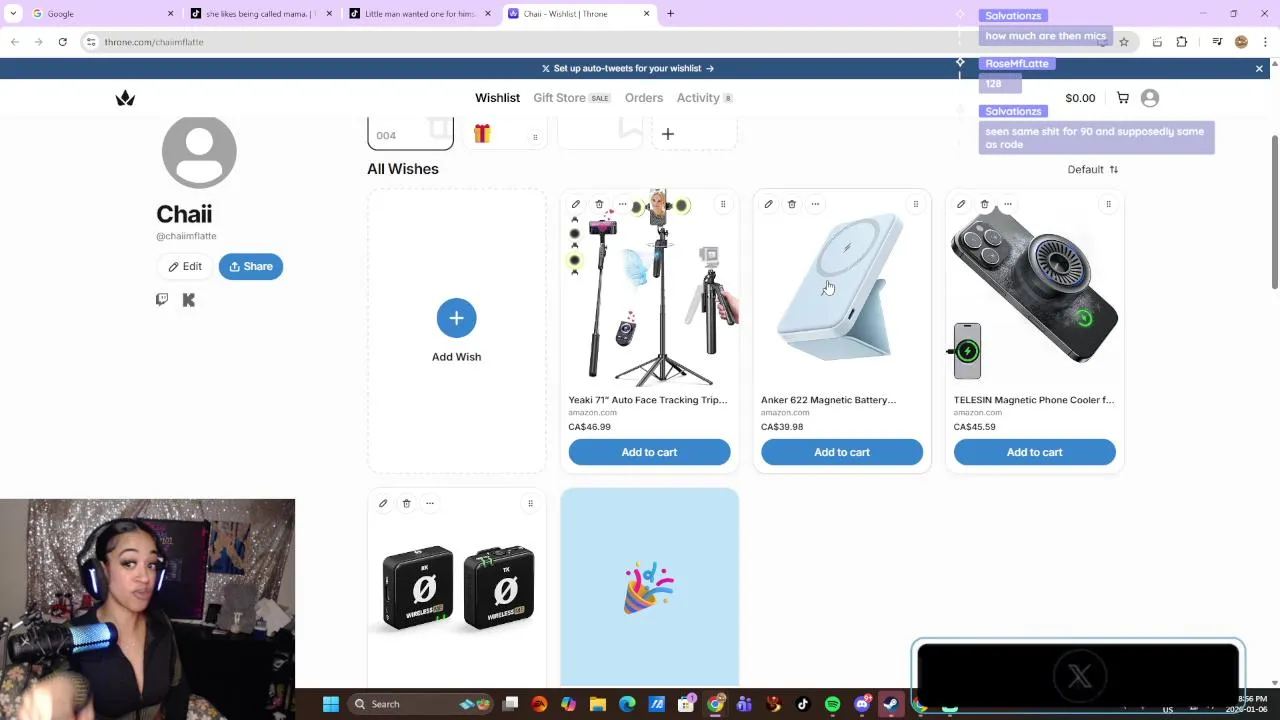The image size is (1280, 720).
Task: Edit the wireless microphone wish
Action: pyautogui.click(x=383, y=503)
